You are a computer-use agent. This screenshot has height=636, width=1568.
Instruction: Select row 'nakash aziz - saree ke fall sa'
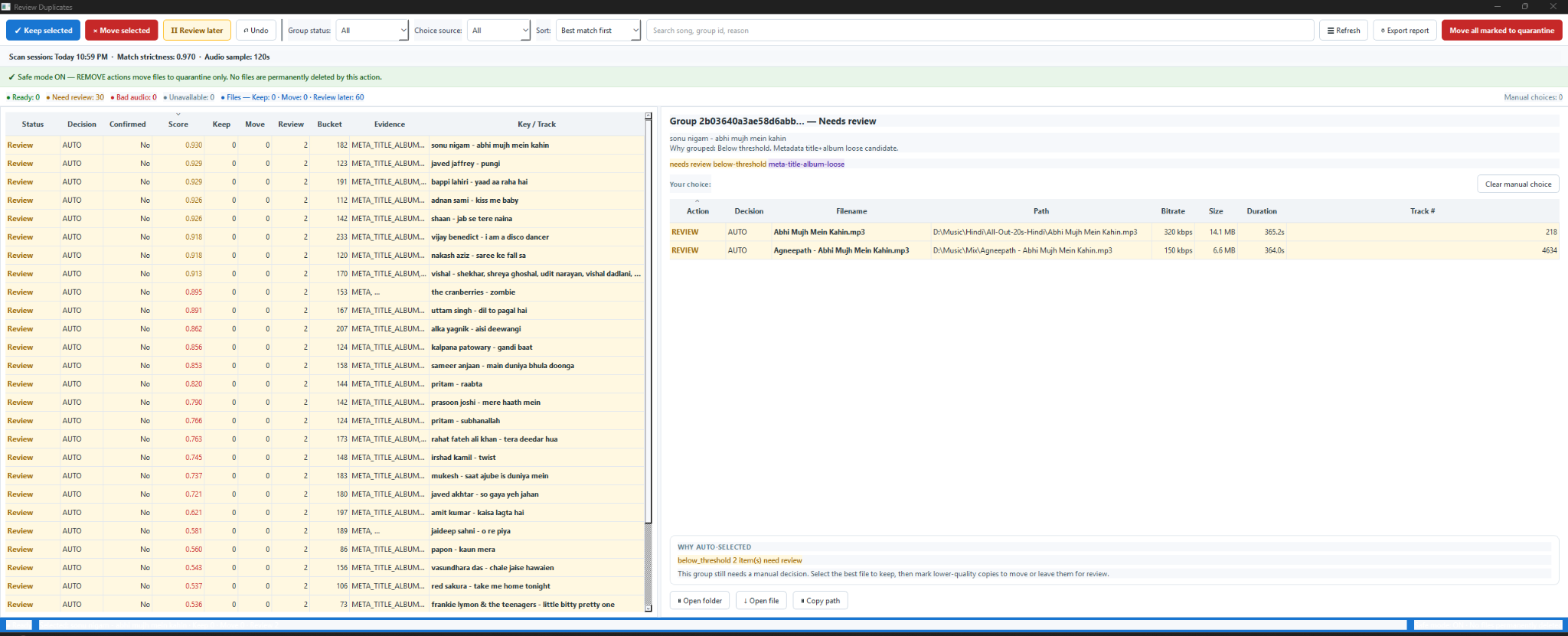point(325,255)
